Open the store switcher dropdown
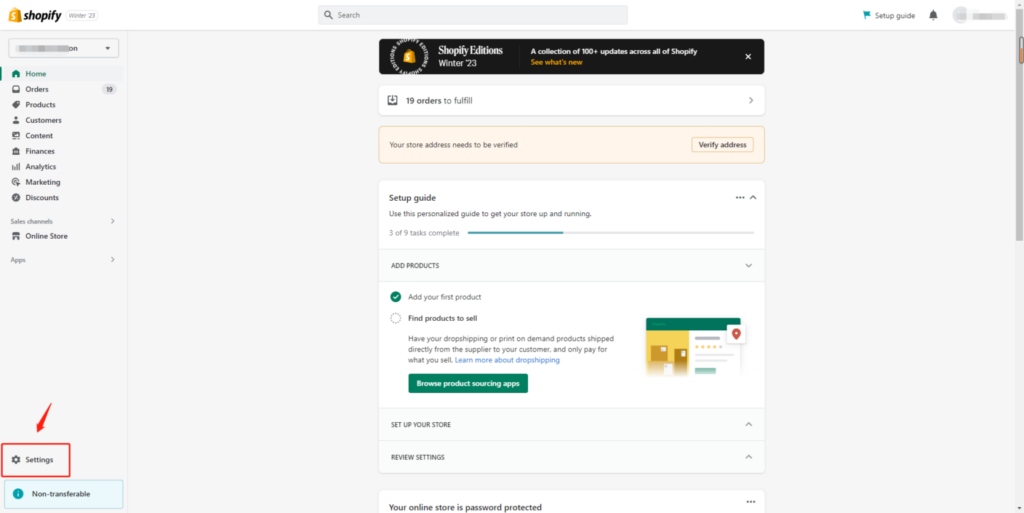The image size is (1024, 513). pos(63,48)
